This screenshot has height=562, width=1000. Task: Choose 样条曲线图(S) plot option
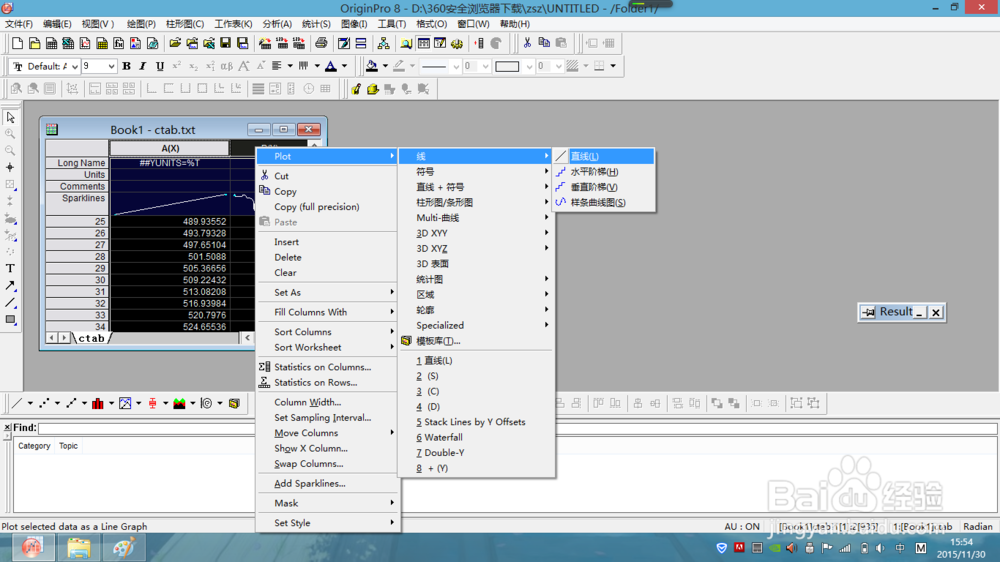(x=603, y=202)
